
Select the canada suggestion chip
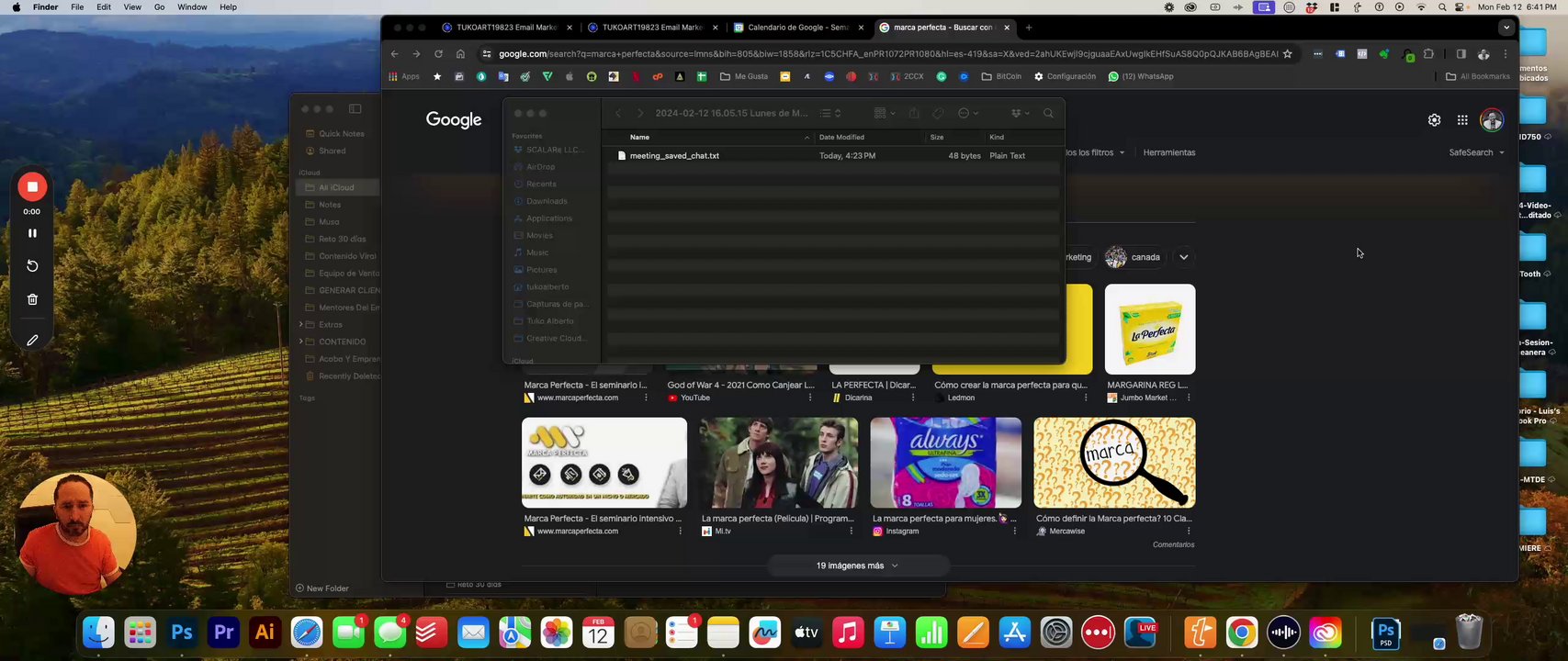1133,257
